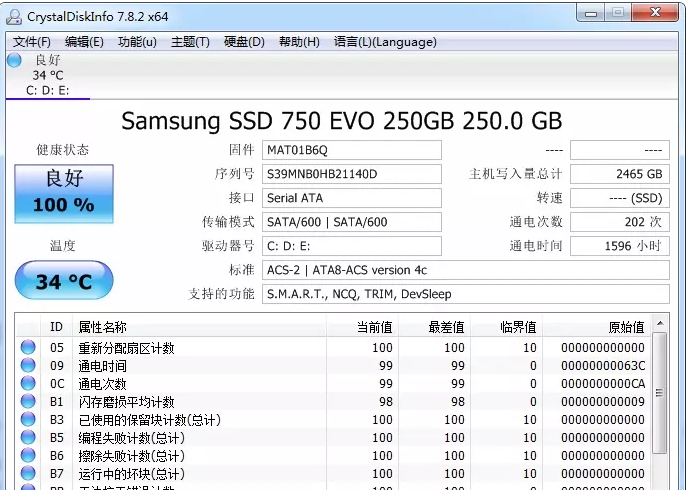Click the disk status orb above C: D: E:
687x490 pixels.
(14, 60)
